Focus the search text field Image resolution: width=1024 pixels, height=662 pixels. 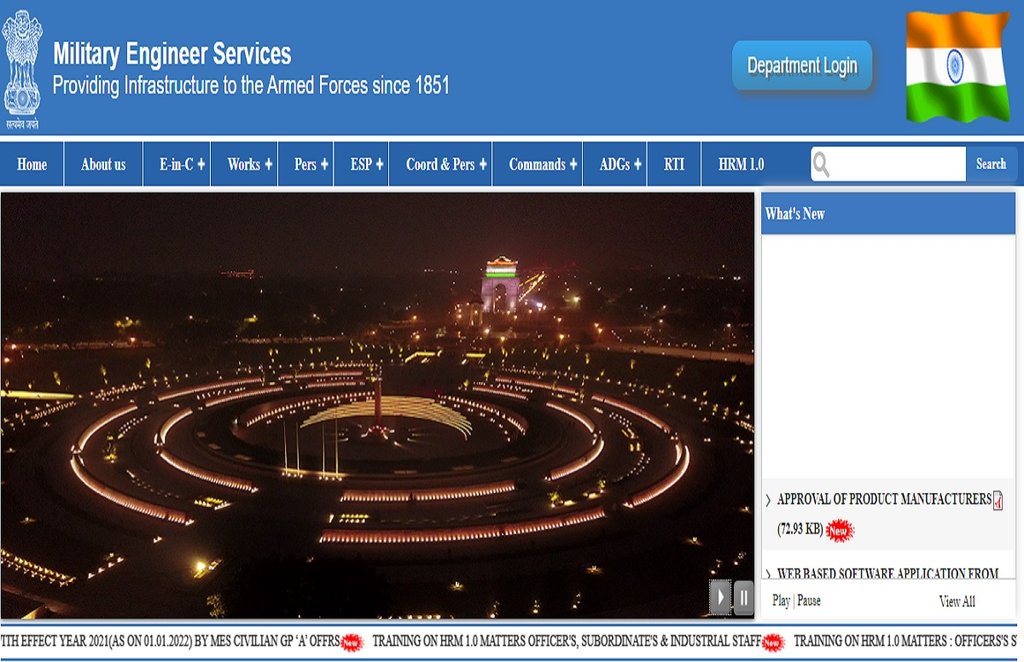point(888,164)
